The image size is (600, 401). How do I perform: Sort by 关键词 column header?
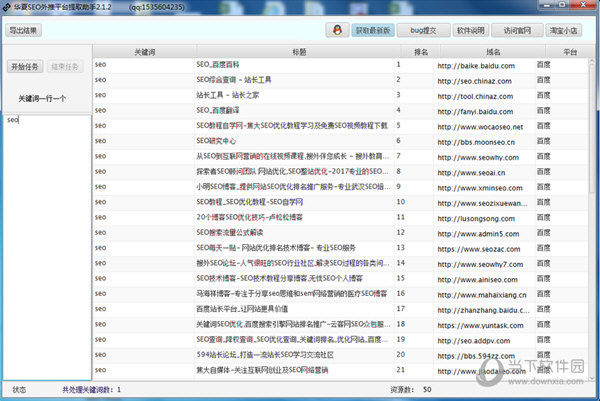click(x=145, y=52)
